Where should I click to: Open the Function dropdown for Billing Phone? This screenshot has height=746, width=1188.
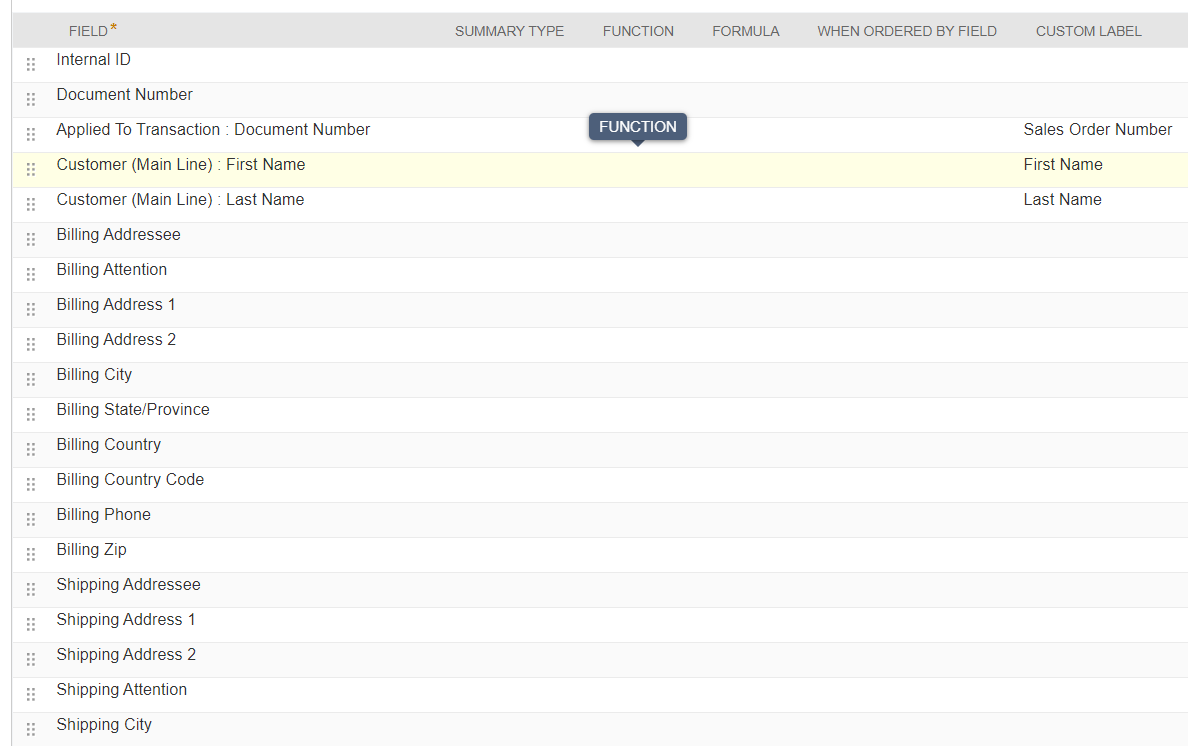pos(638,514)
